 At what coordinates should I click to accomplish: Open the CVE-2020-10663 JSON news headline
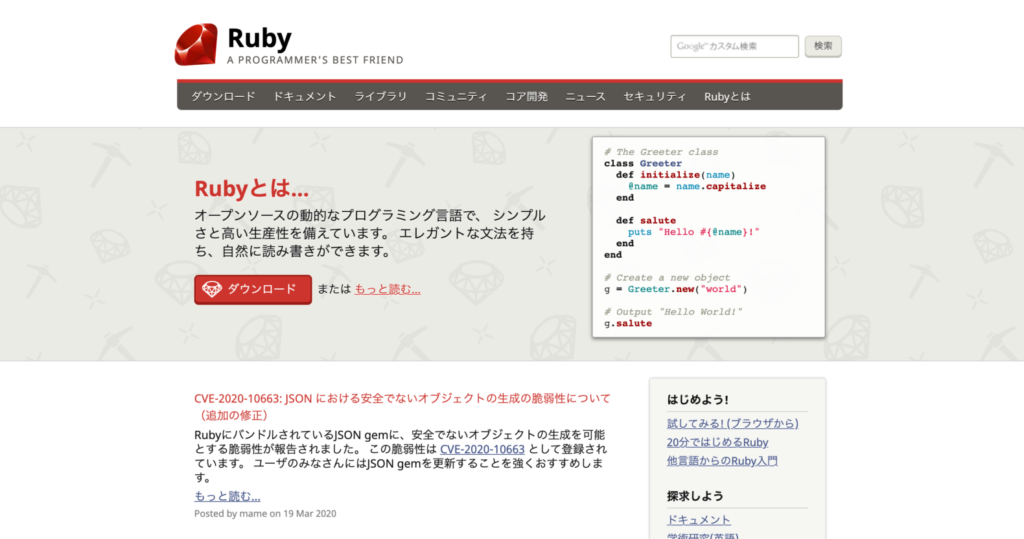[402, 406]
